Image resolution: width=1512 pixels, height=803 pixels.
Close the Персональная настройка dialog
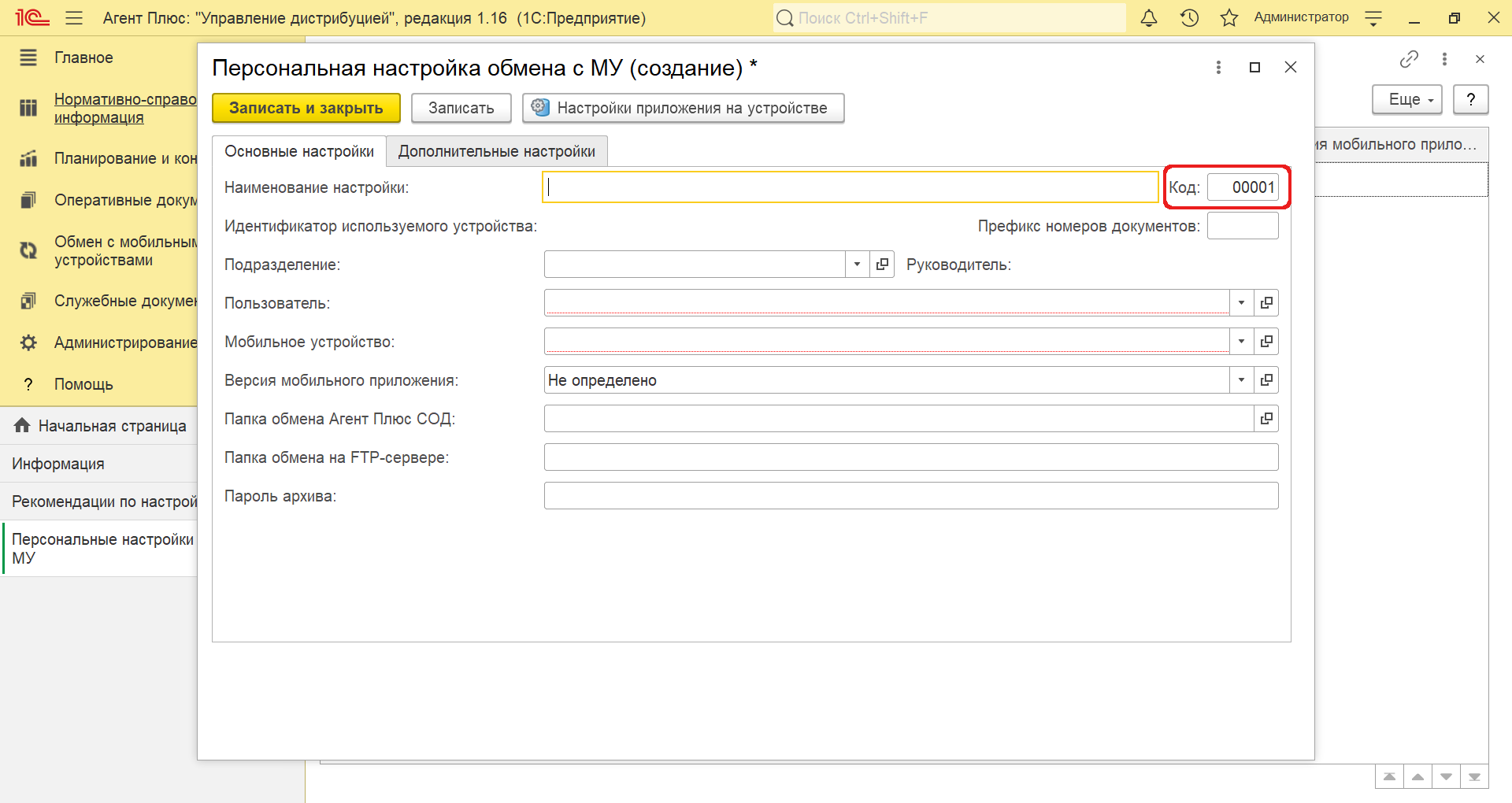click(1291, 68)
